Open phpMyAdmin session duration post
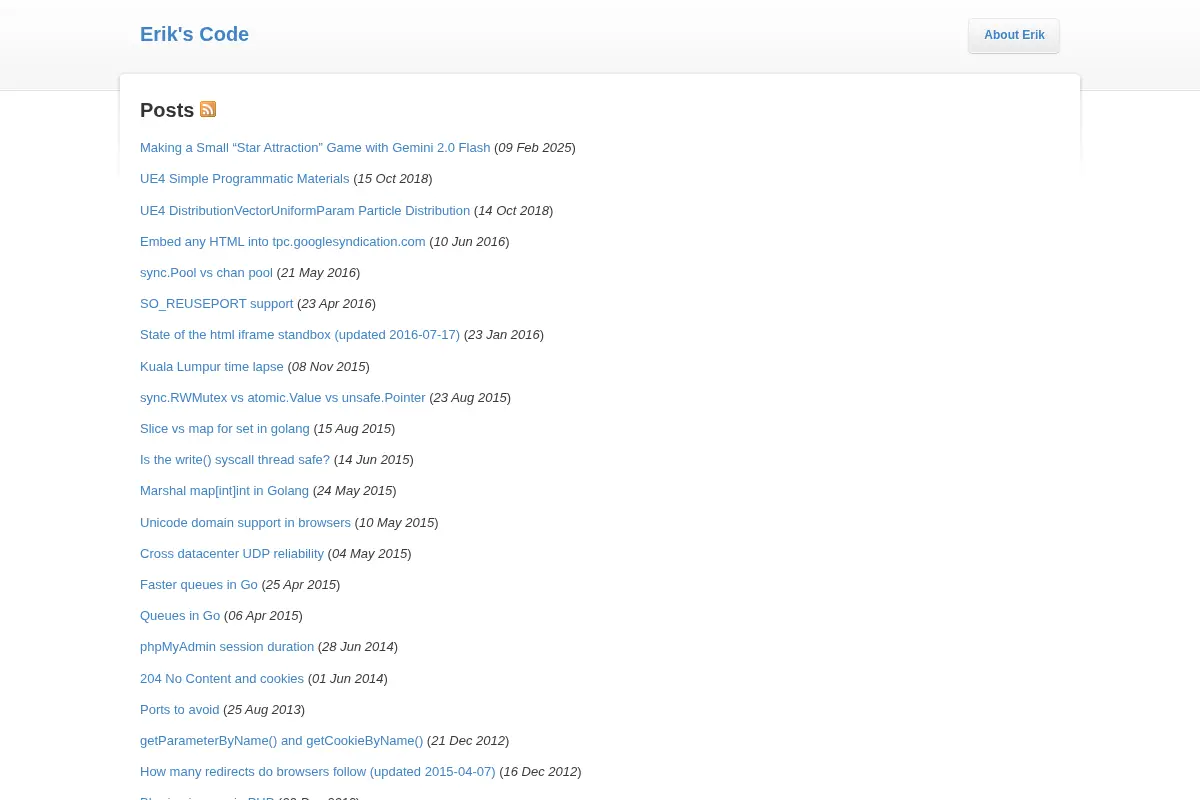The width and height of the screenshot is (1200, 800). 227,647
